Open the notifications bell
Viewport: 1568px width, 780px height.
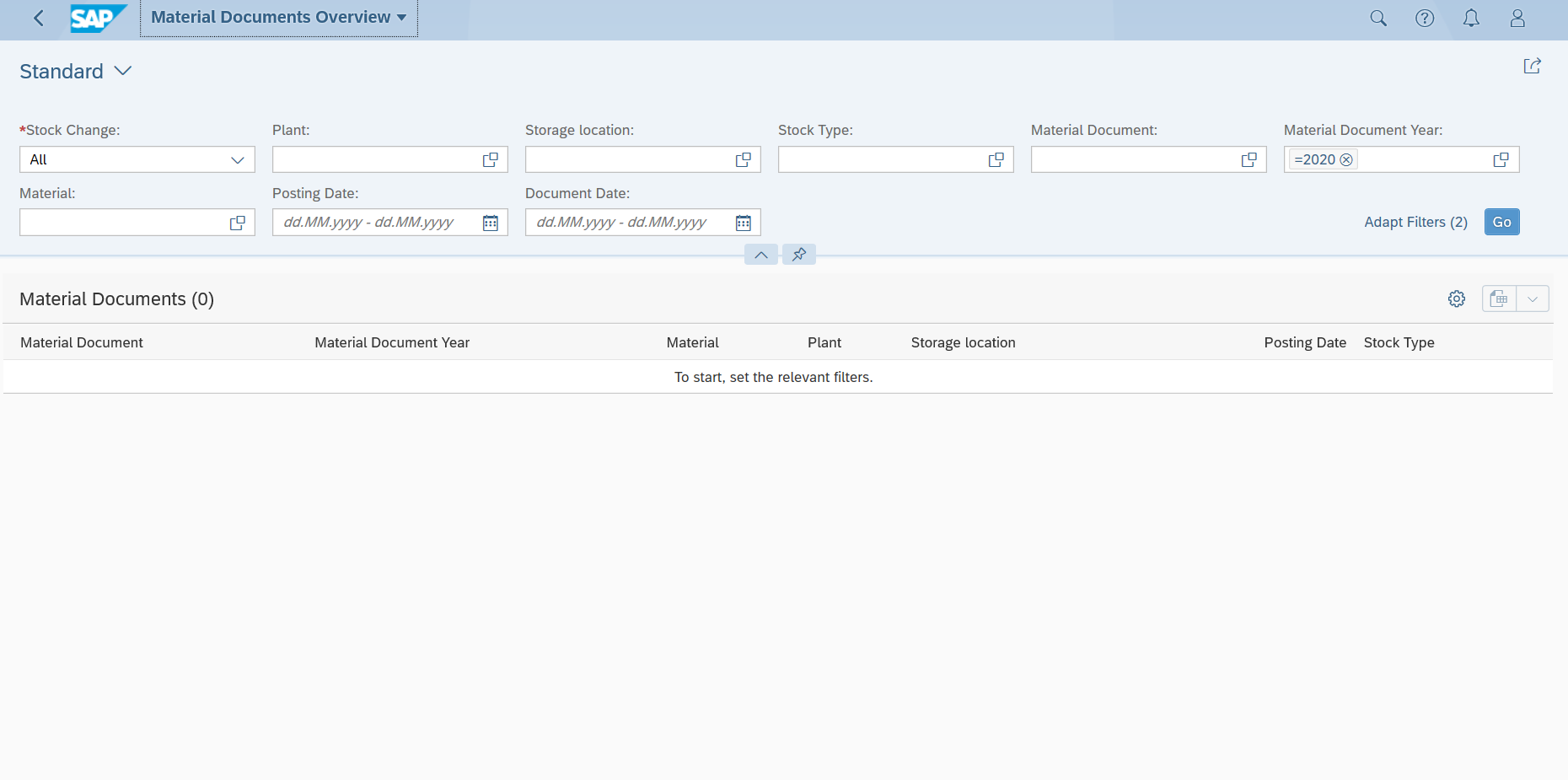[1471, 18]
